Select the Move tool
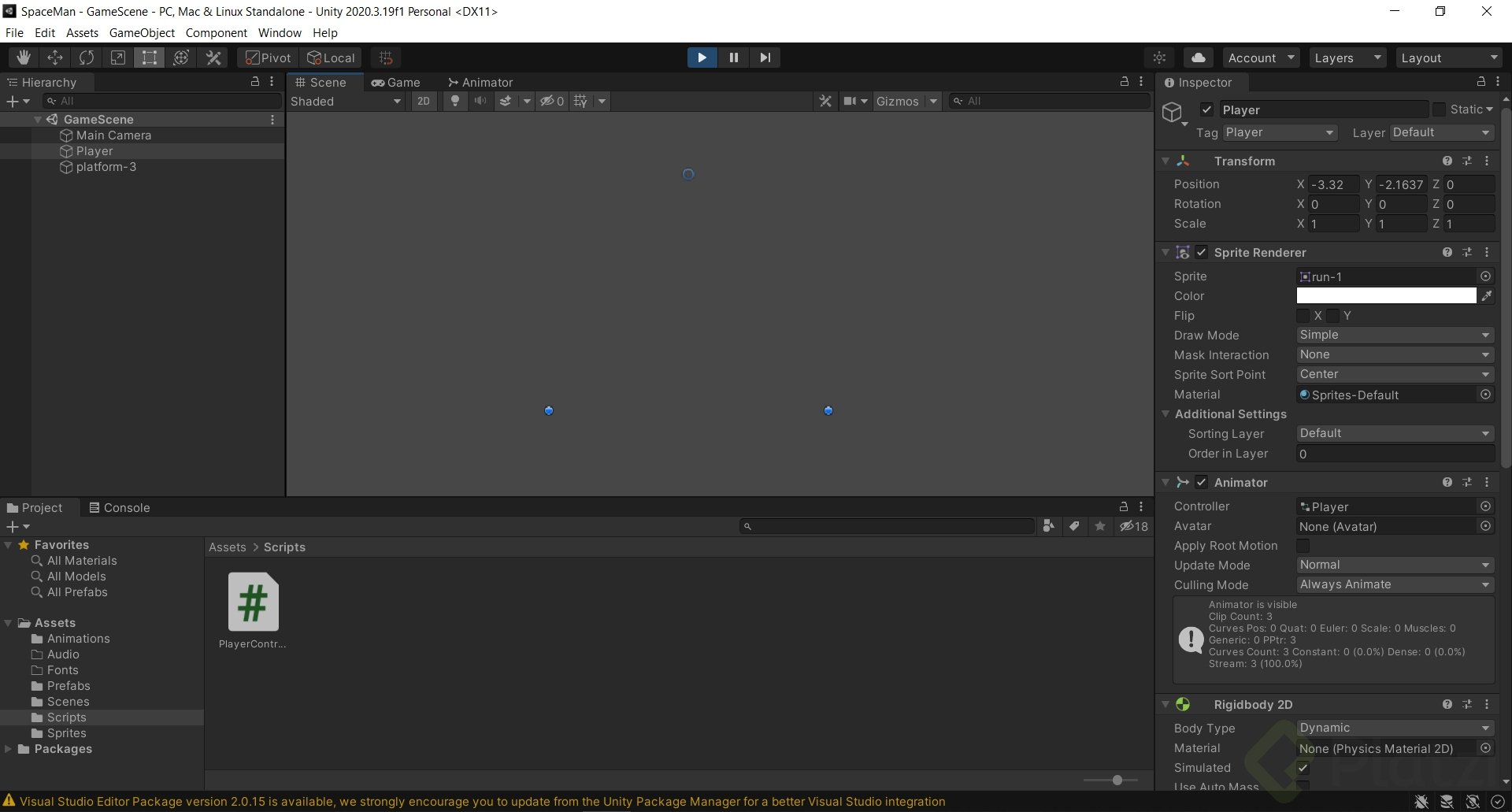The height and width of the screenshot is (812, 1512). [x=54, y=57]
